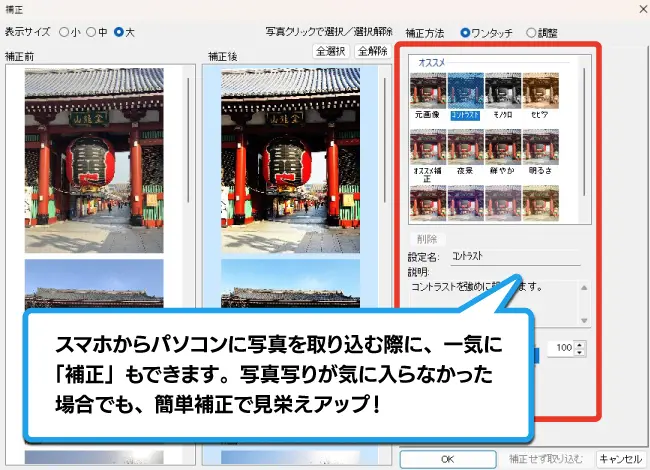
Task: Apply the モノクロ preset thumbnail
Action: [503, 91]
